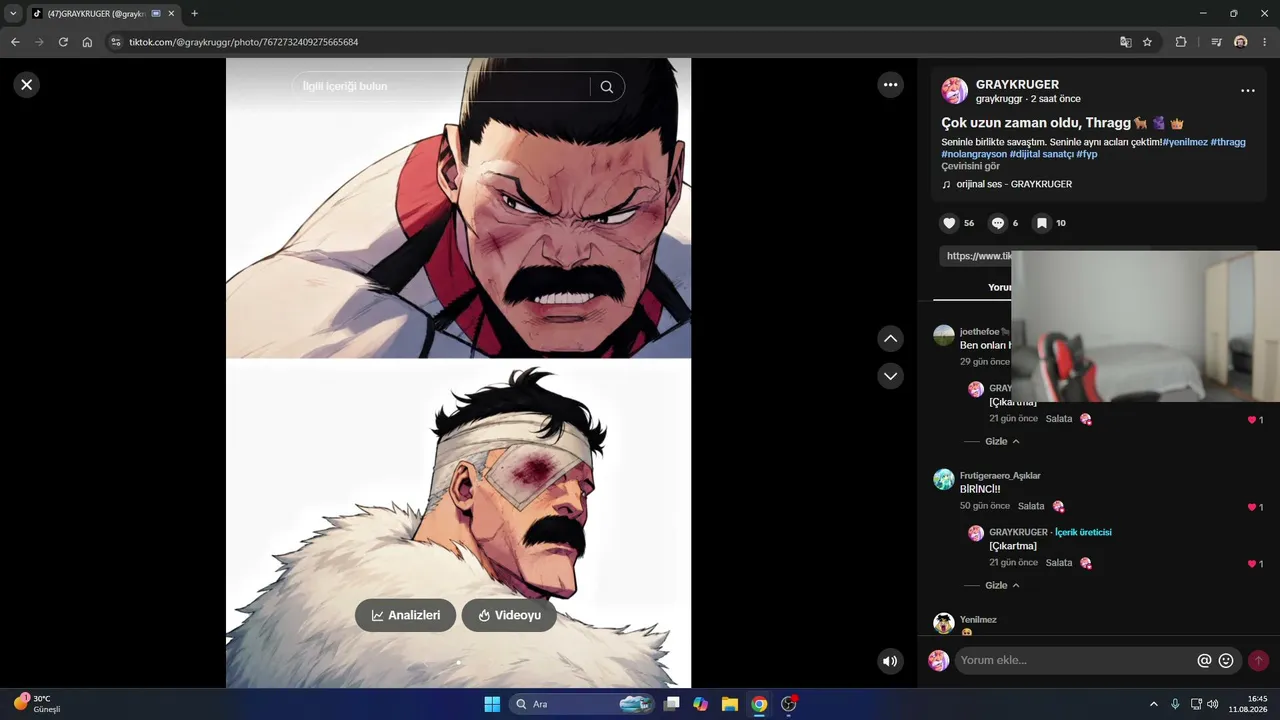Open the Google Translate icon in address bar
1280x720 pixels.
(x=1126, y=42)
